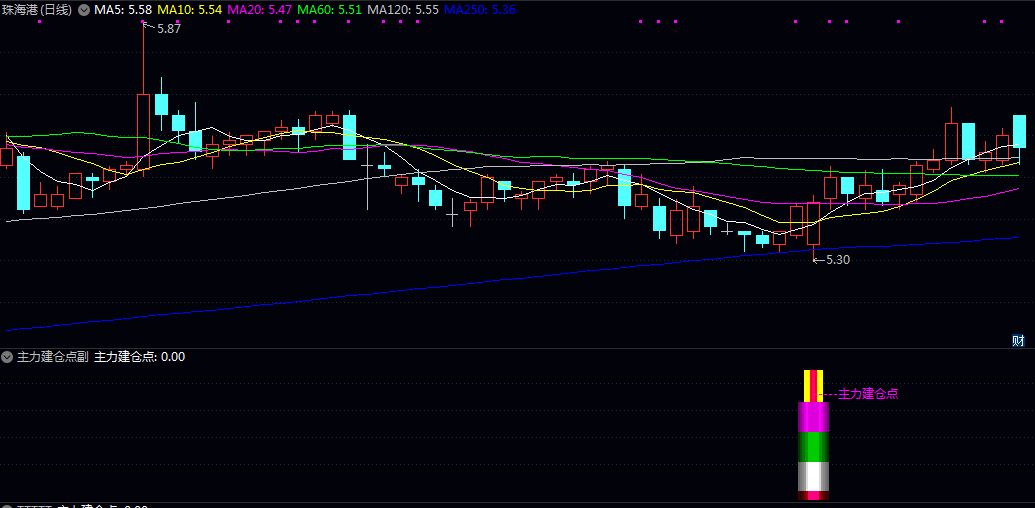Click the 5.87 high price marker
The width and height of the screenshot is (1035, 508).
168,29
